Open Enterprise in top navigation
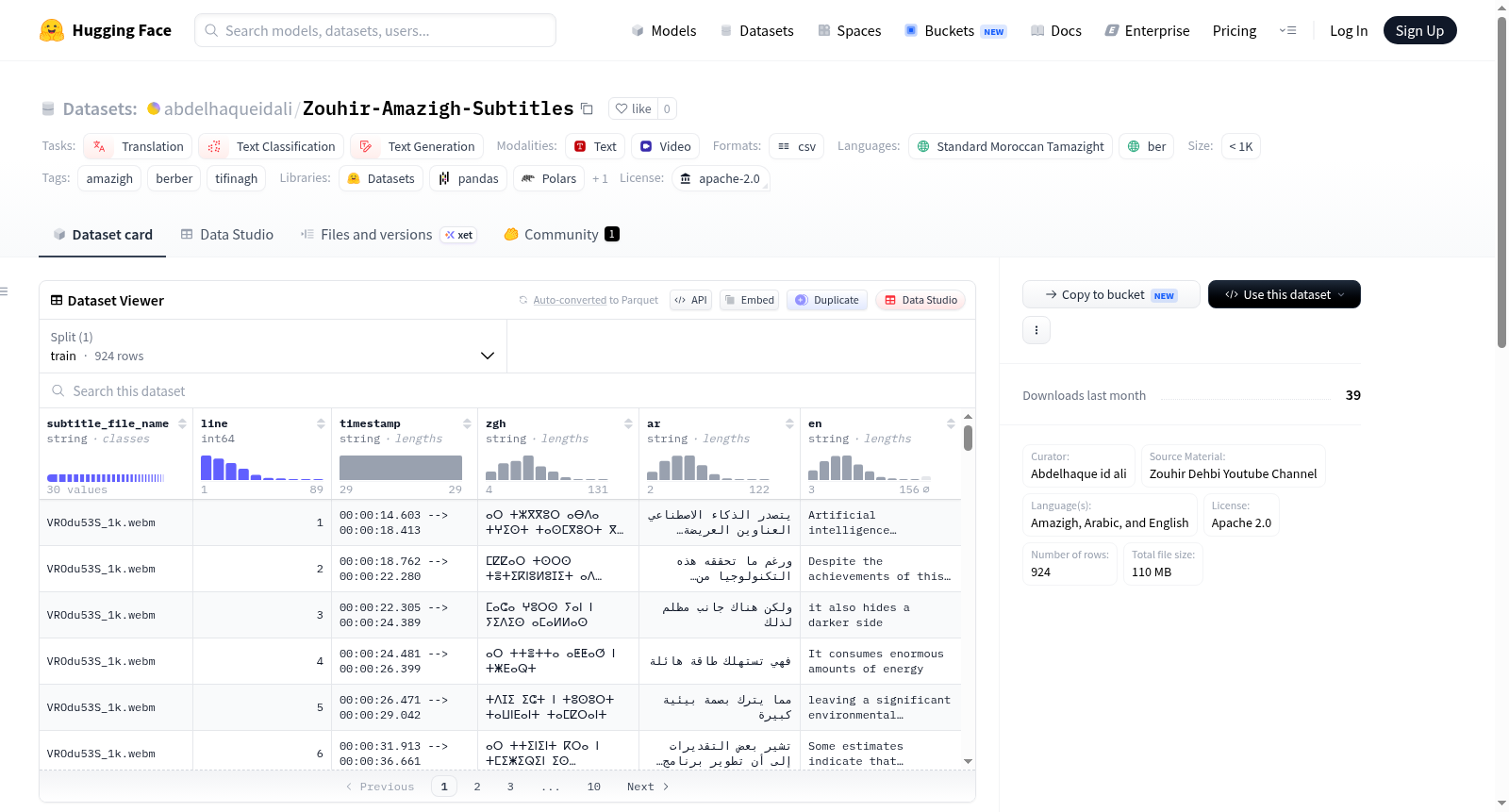 tap(1147, 30)
